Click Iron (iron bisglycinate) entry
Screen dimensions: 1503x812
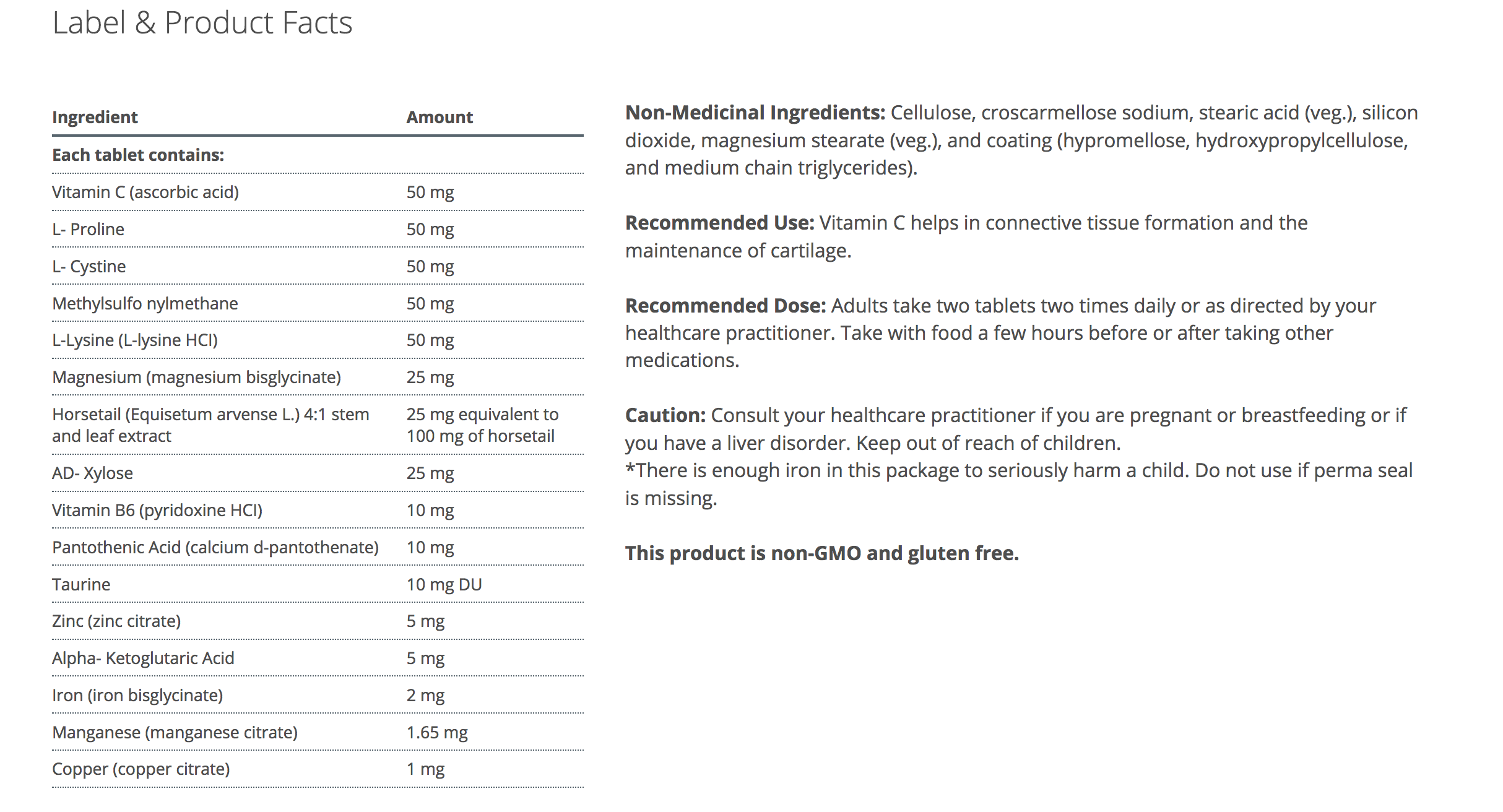click(137, 696)
